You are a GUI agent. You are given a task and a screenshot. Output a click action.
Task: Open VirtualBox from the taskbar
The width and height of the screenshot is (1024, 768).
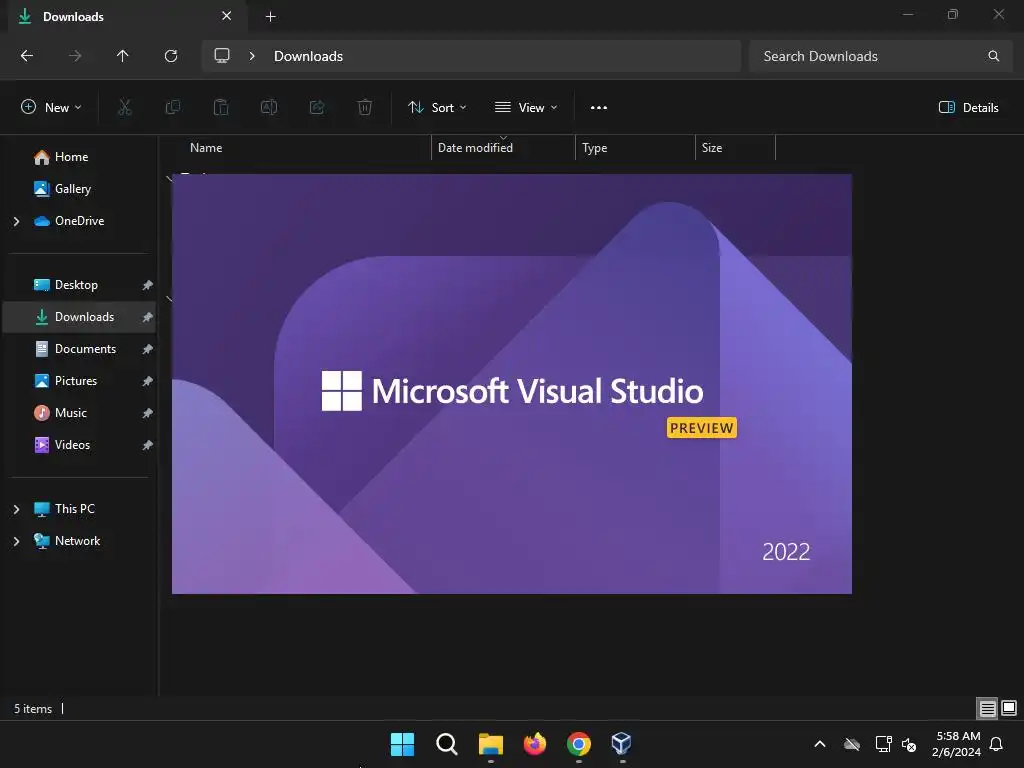[x=621, y=744]
